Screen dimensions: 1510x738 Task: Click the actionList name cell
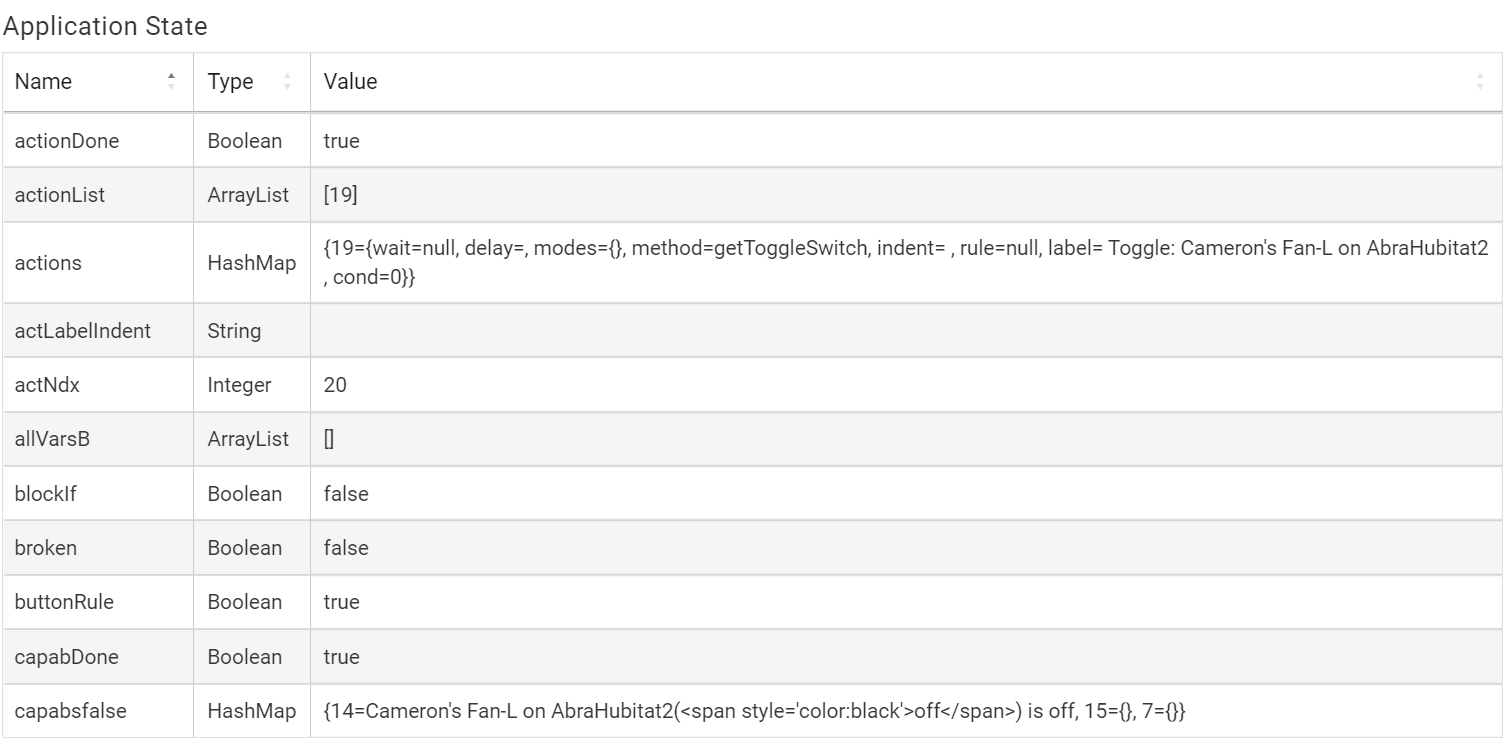(x=60, y=196)
